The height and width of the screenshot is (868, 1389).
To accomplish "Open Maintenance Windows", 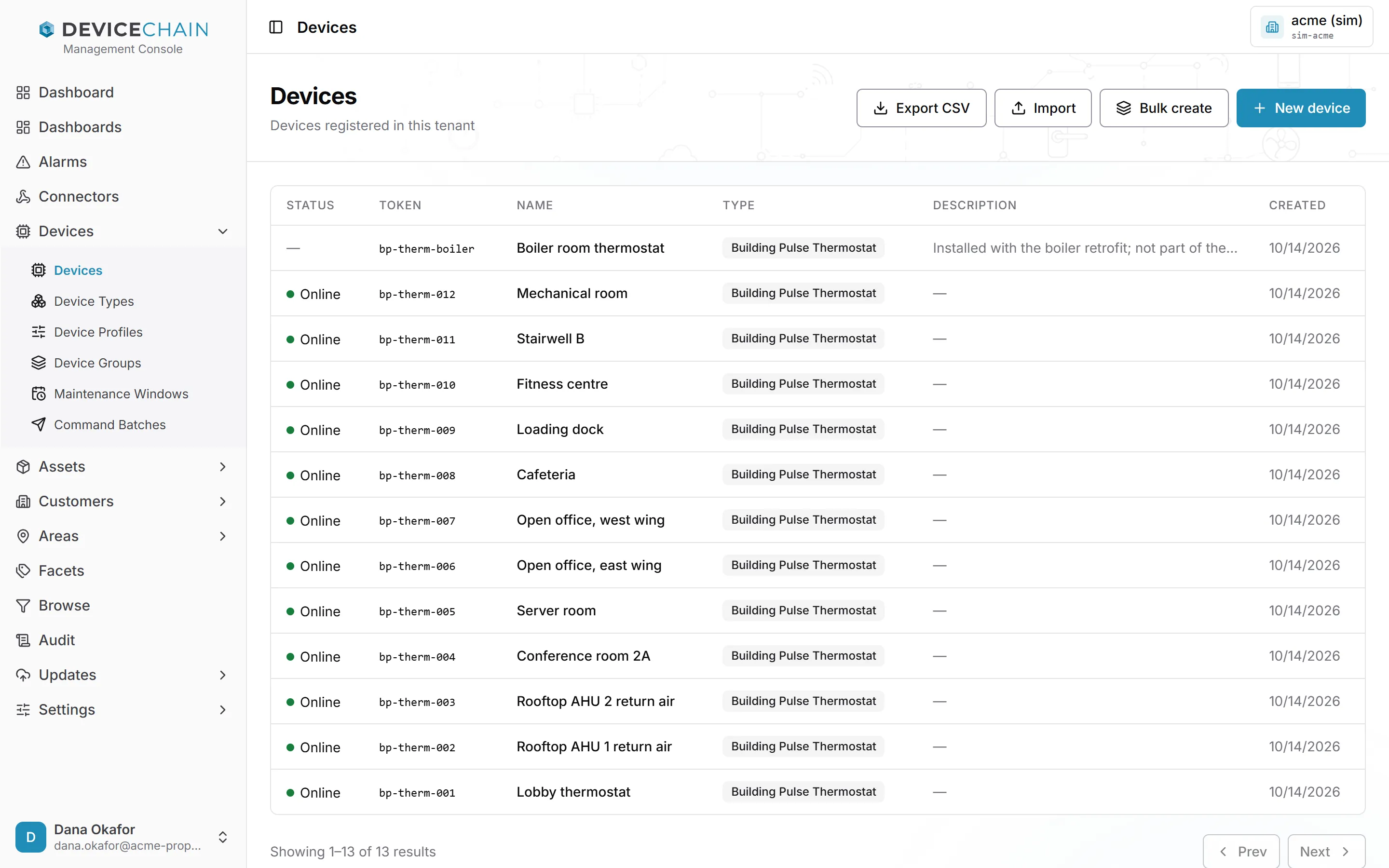I will click(121, 394).
